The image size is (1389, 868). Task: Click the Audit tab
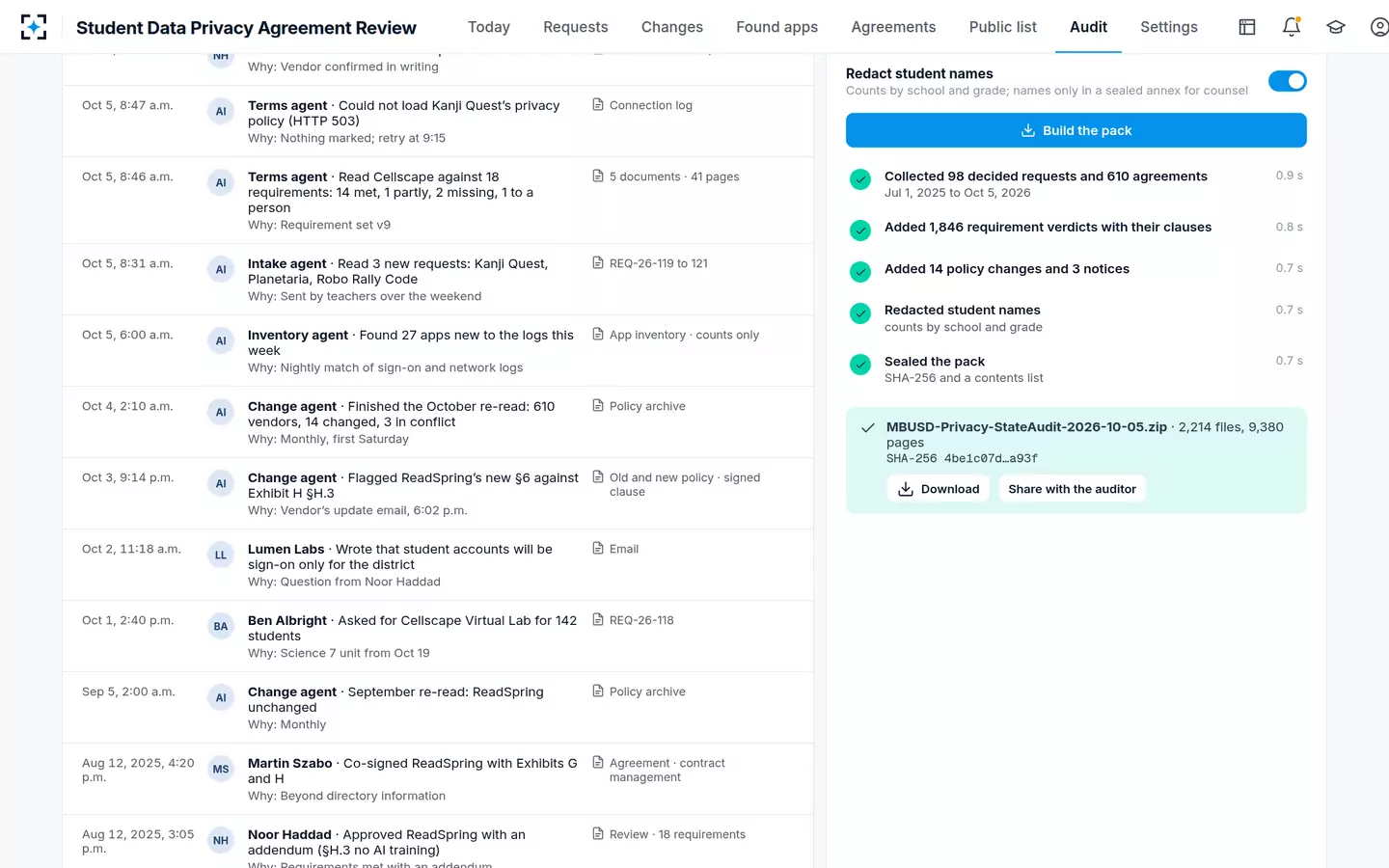tap(1088, 27)
